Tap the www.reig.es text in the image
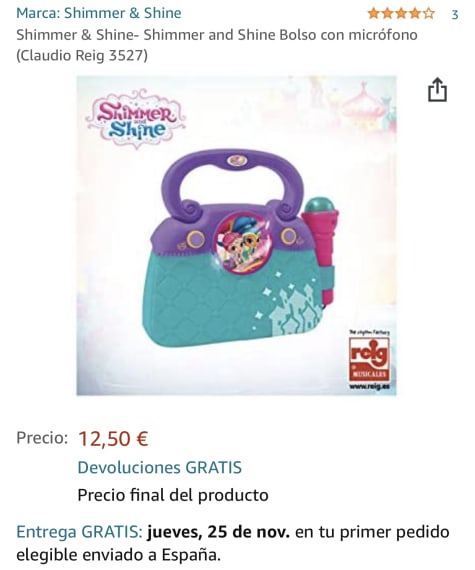475x570 pixels. (x=370, y=386)
